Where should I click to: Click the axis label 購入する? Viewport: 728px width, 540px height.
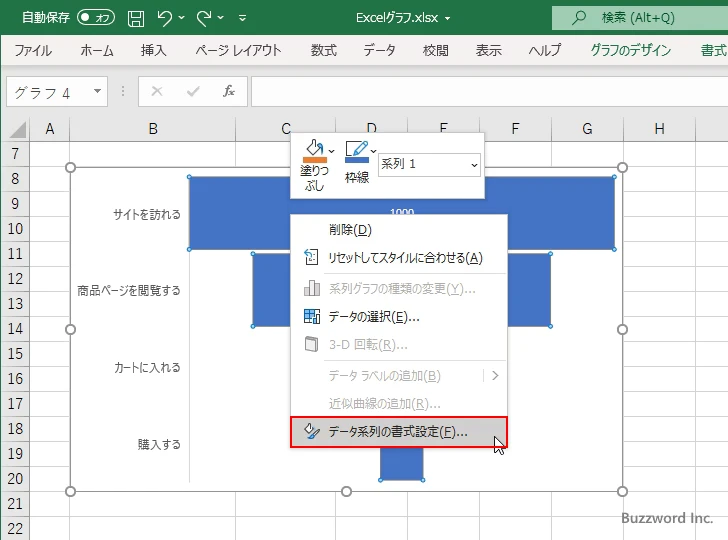pos(159,444)
